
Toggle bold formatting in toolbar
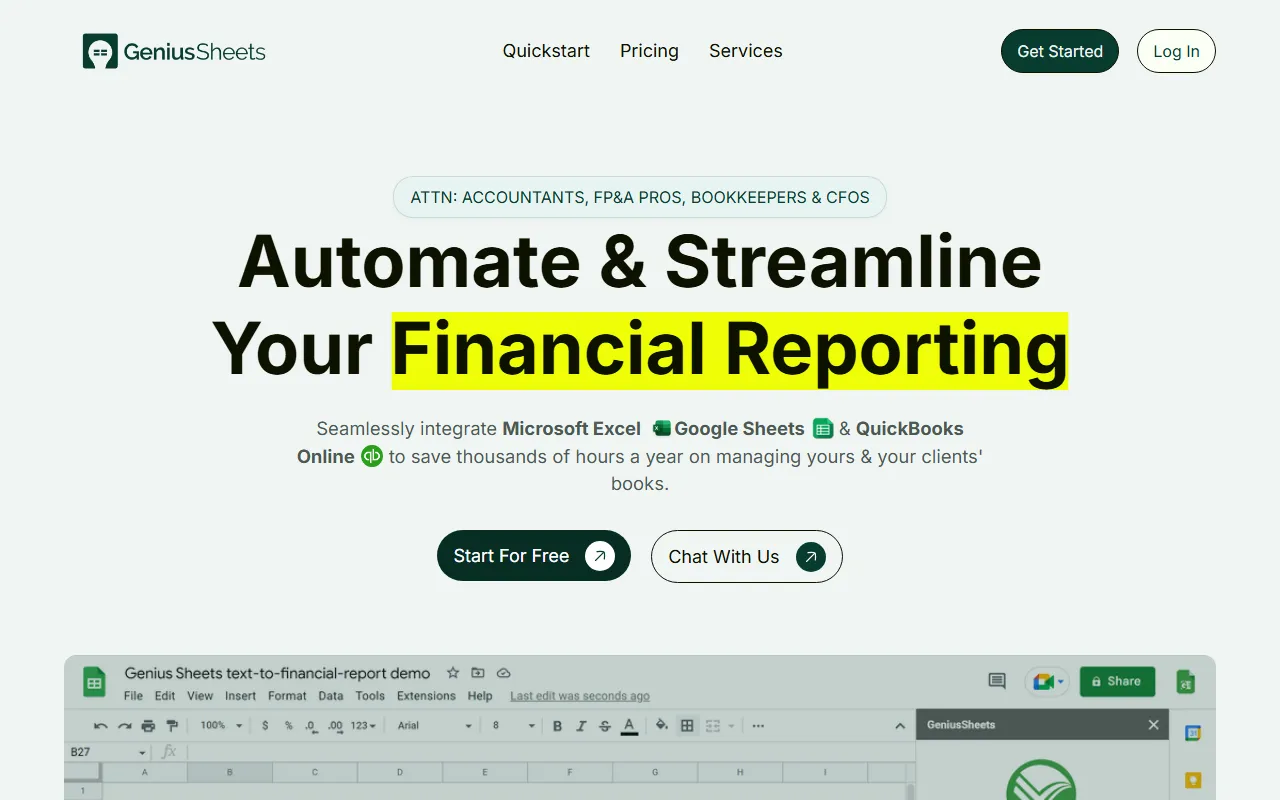tap(557, 726)
